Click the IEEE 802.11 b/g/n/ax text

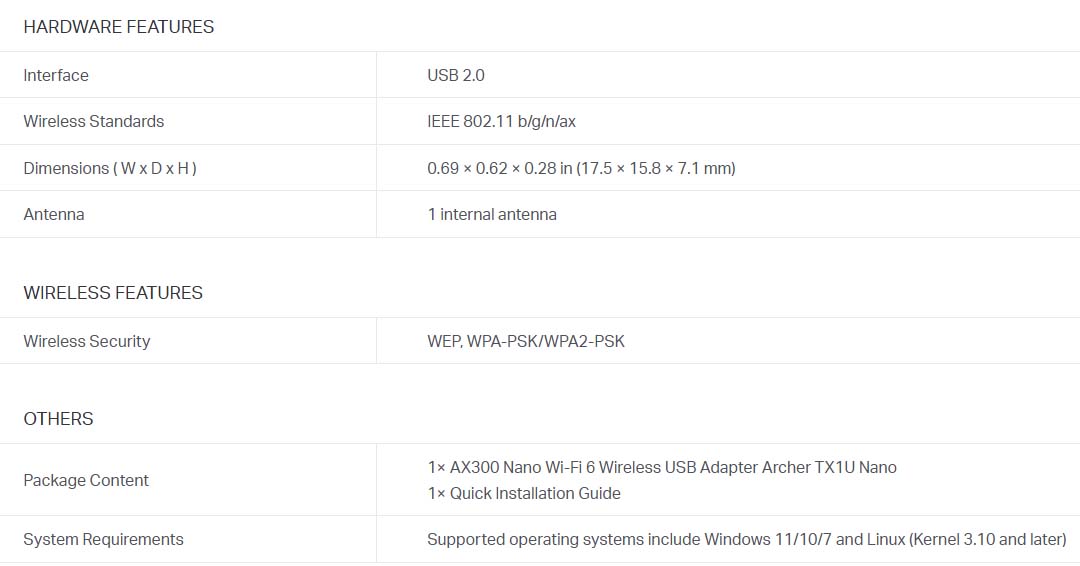tap(501, 121)
